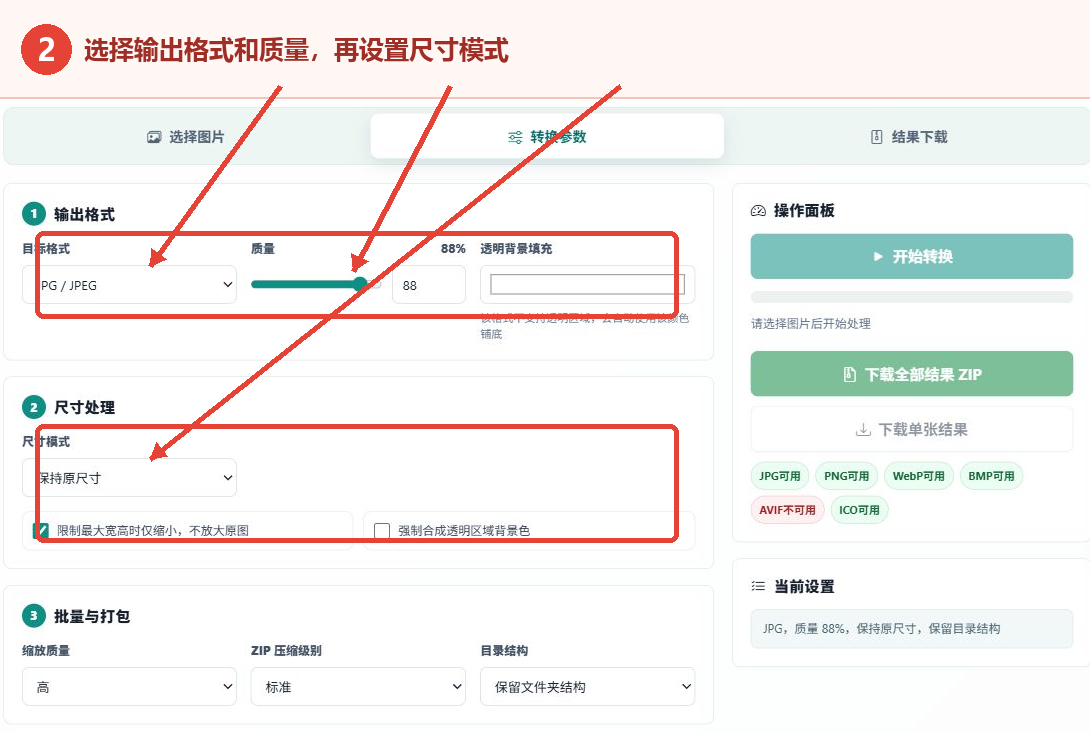Image resolution: width=1090 pixels, height=733 pixels.
Task: Adjust the 质量 quality slider
Action: coord(316,284)
